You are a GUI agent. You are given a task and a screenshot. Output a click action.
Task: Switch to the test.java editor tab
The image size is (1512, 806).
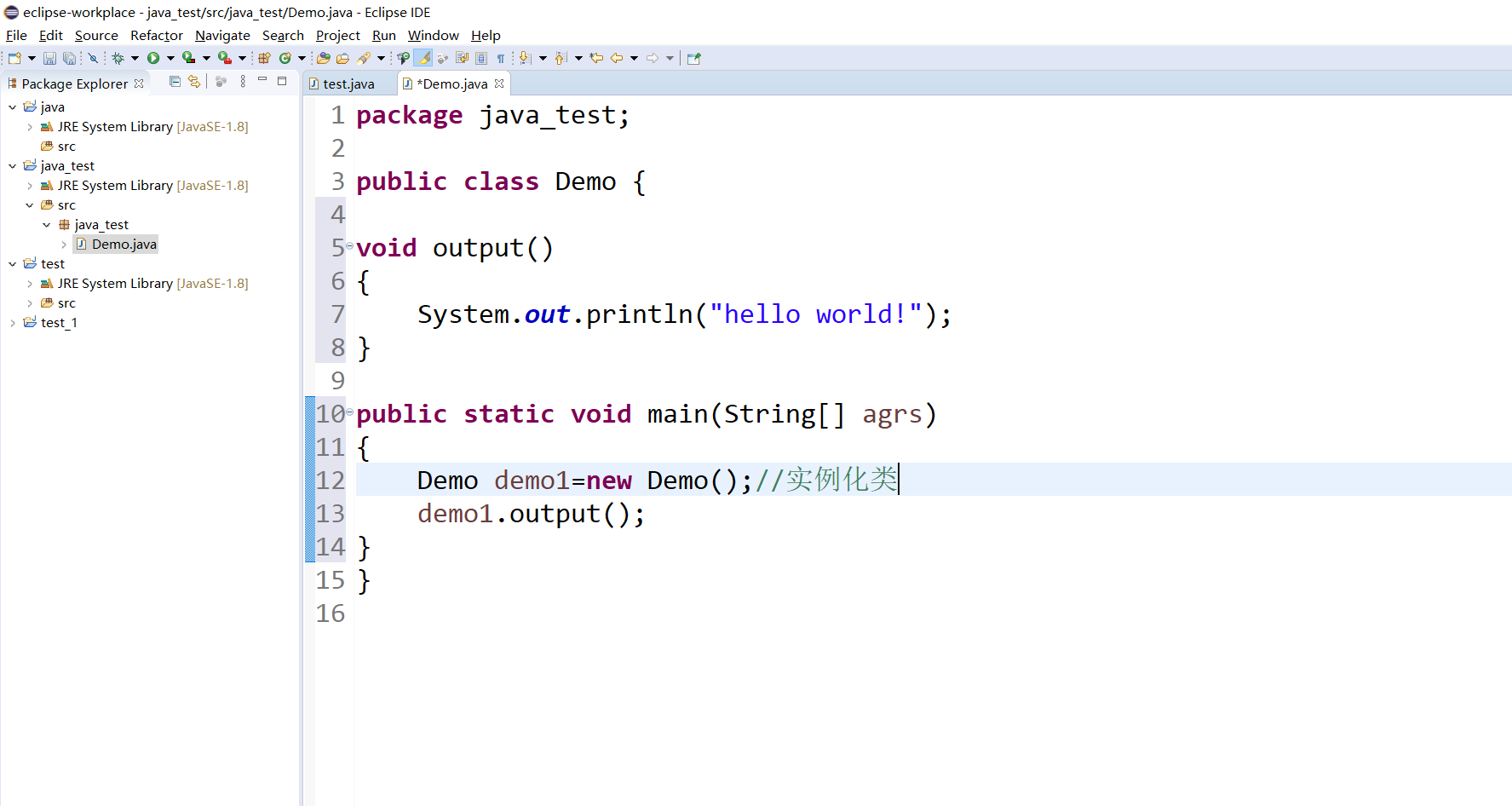point(349,83)
